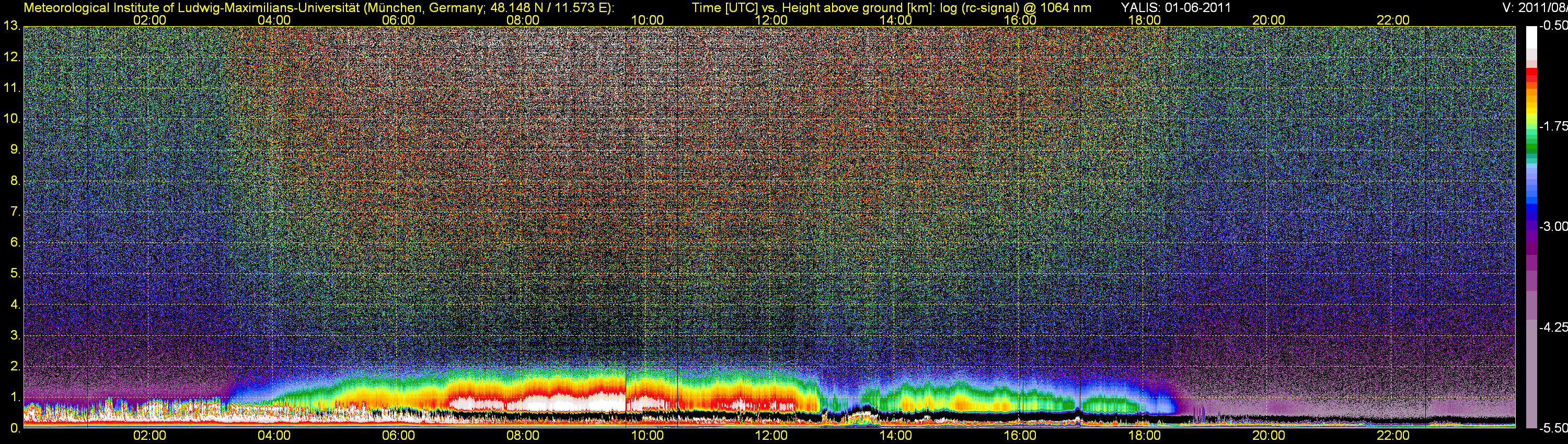Click the 5 km height axis label
Image resolution: width=1568 pixels, height=444 pixels.
[15, 274]
